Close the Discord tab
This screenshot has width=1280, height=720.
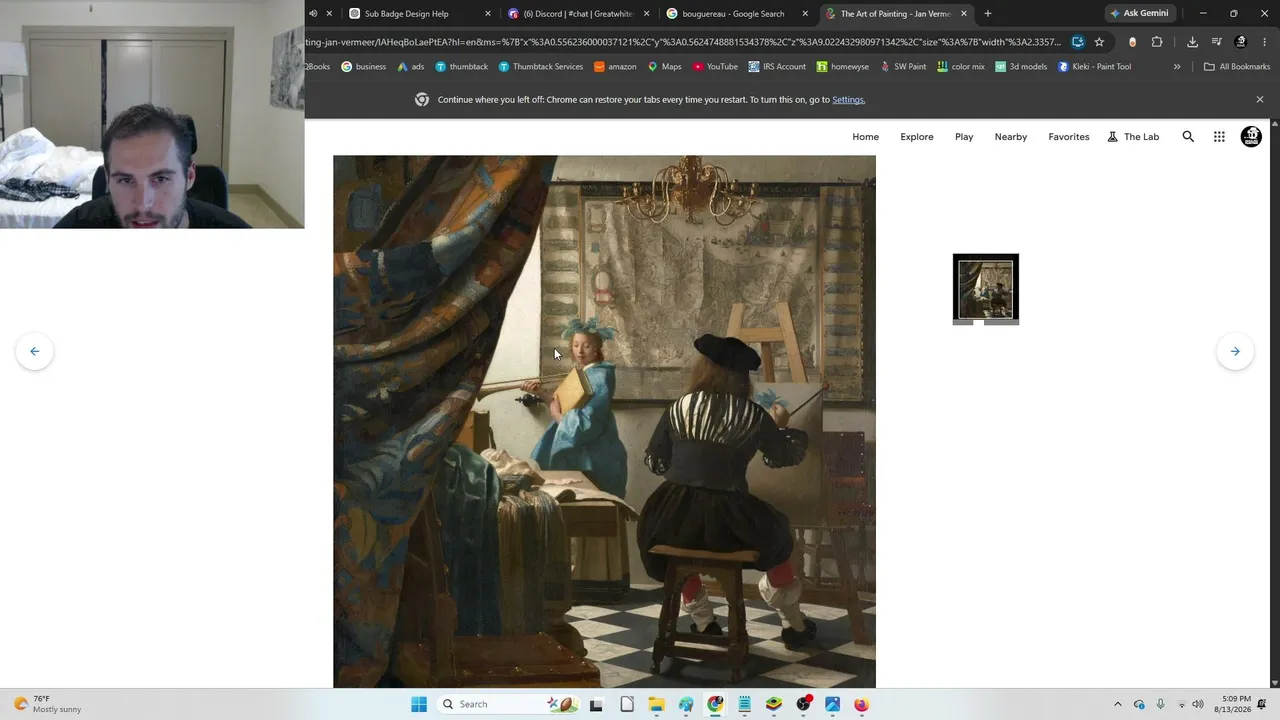pyautogui.click(x=647, y=14)
